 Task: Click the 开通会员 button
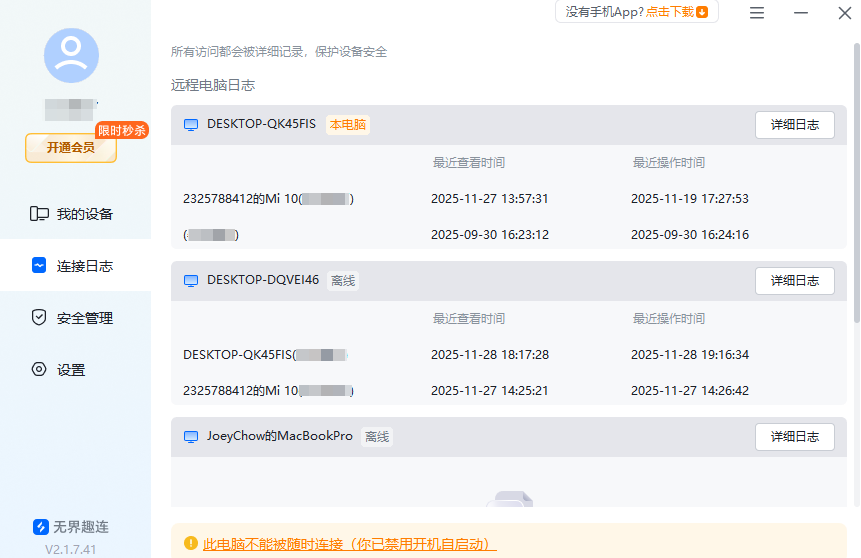tap(71, 148)
